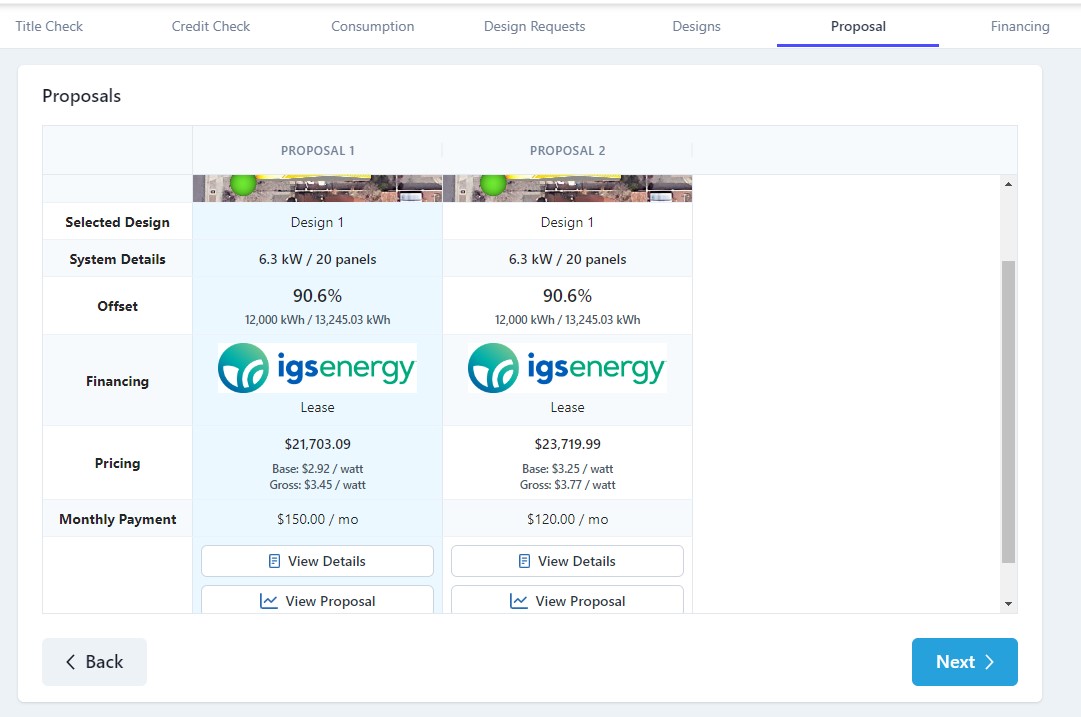View Proposal for Proposal 2
This screenshot has height=717, width=1081.
coord(567,601)
